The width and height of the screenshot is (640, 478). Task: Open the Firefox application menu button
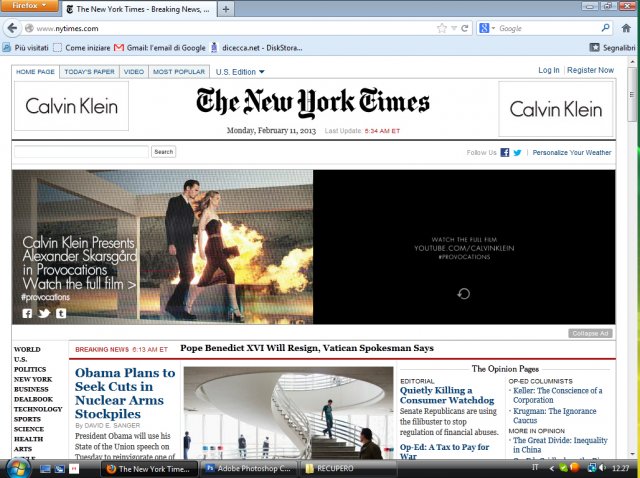tap(29, 6)
